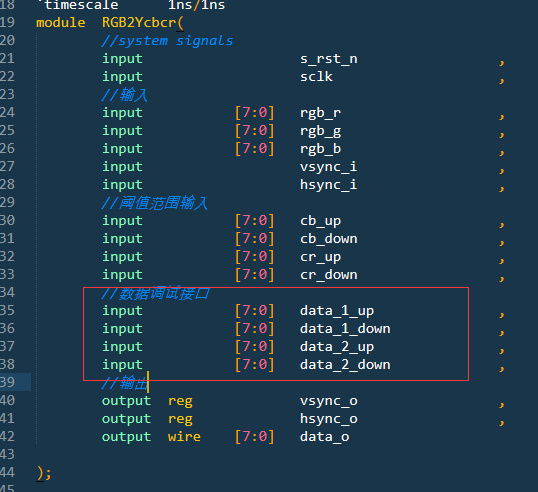Screen dimensions: 538x492
Task: Click the 'input' keyword on the data_2_down line
Action: tap(122, 365)
